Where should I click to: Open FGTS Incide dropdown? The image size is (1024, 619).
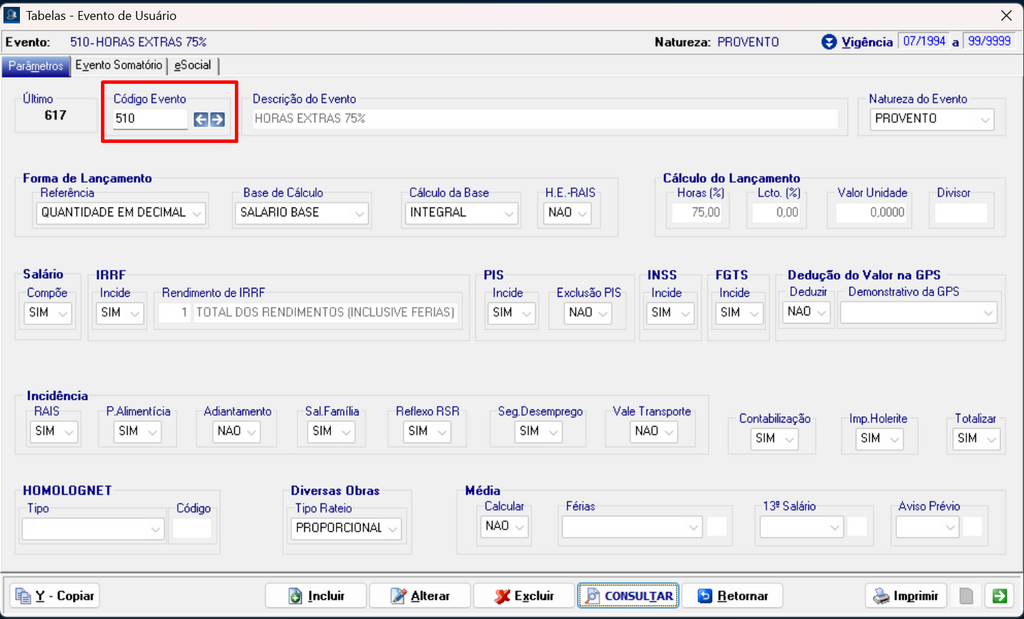[739, 313]
